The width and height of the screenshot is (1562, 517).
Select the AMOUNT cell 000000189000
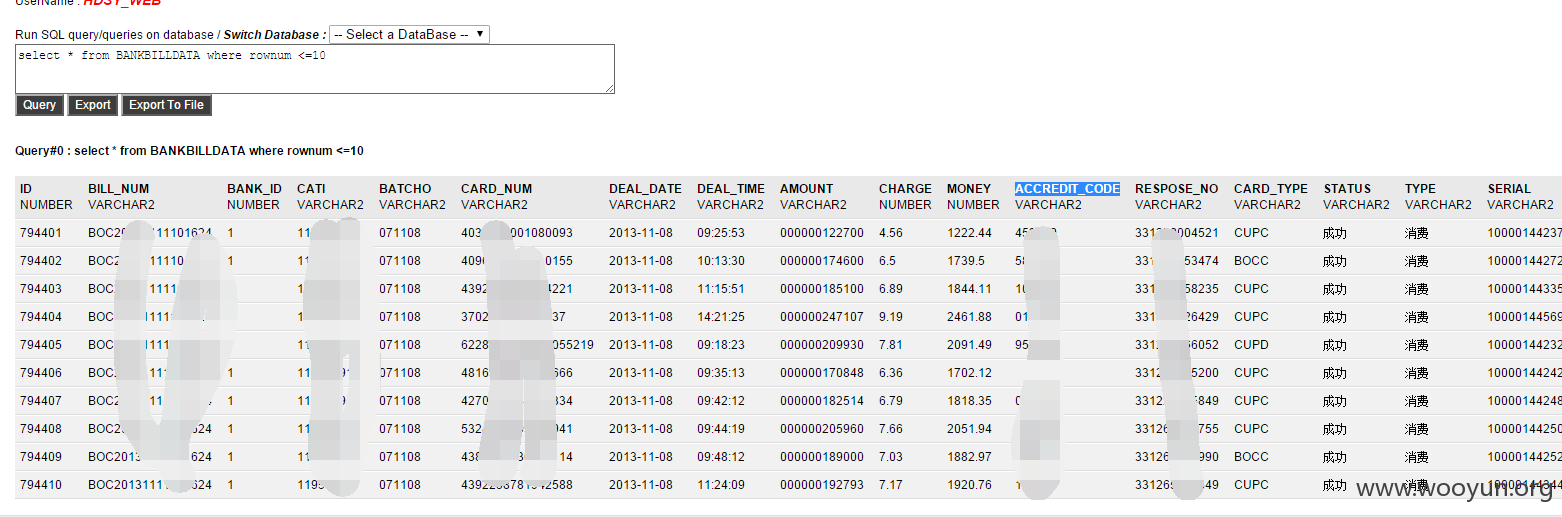pyautogui.click(x=821, y=457)
